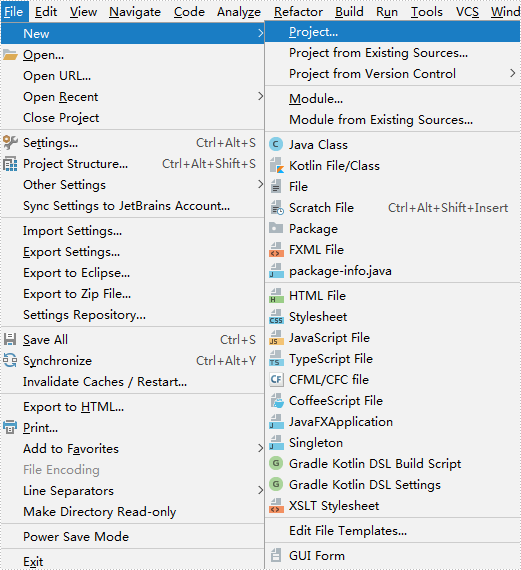
Task: Select Sync Settings to JetBrains Account...
Action: [x=132, y=206]
